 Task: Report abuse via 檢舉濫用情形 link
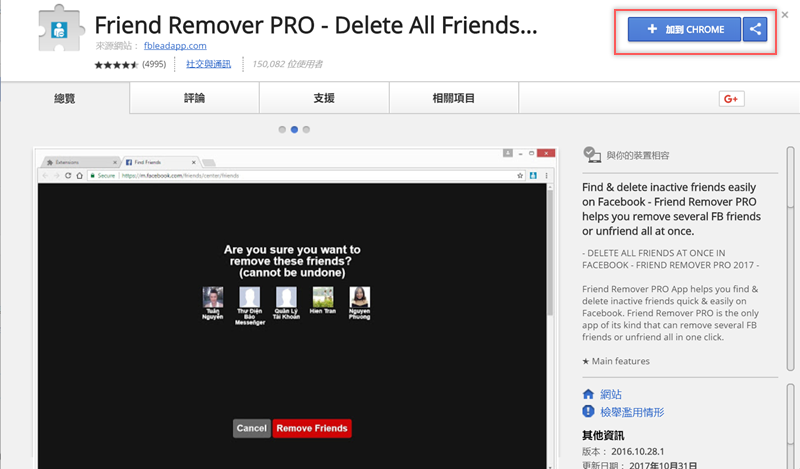coord(632,412)
